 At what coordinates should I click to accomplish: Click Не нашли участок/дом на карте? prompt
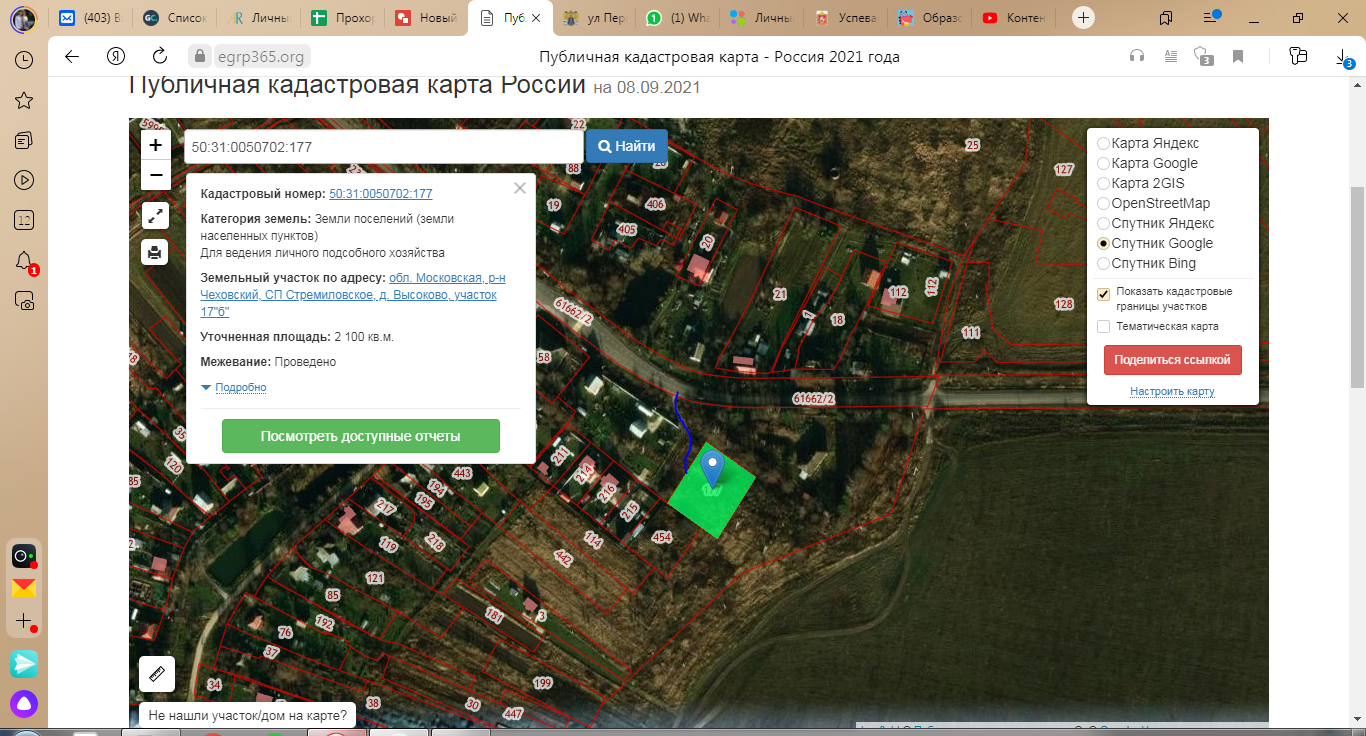(x=248, y=715)
